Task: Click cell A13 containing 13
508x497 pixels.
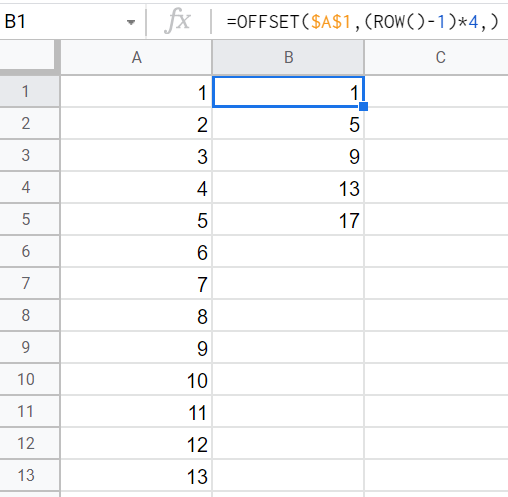Action: (x=136, y=475)
